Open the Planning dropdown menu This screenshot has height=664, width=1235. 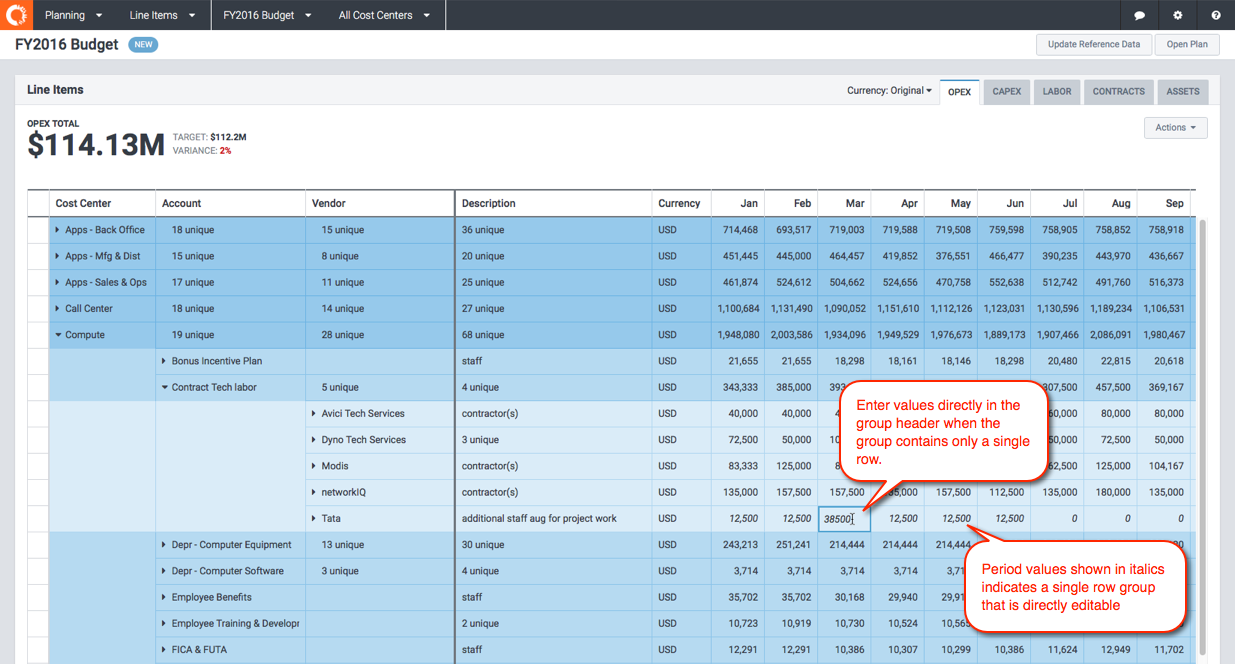coord(73,15)
